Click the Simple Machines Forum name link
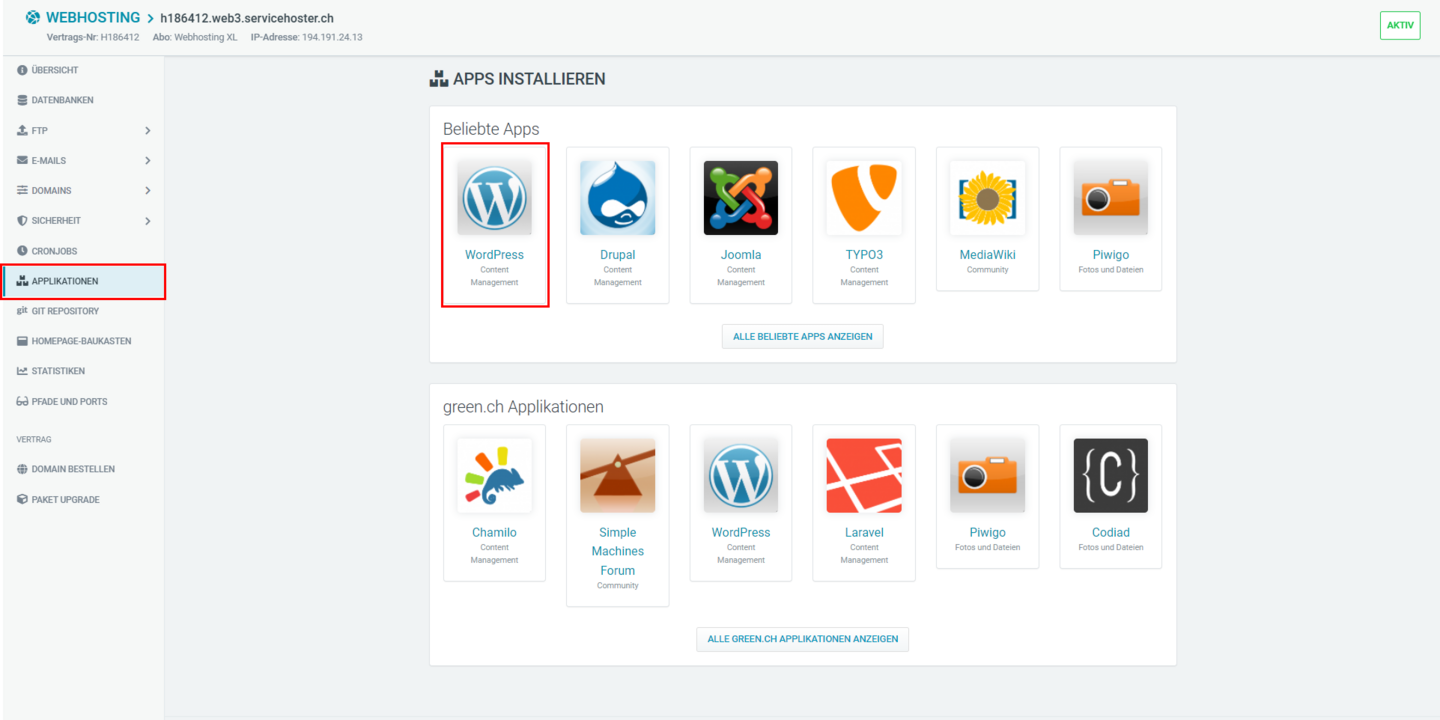This screenshot has width=1440, height=720. tap(618, 552)
